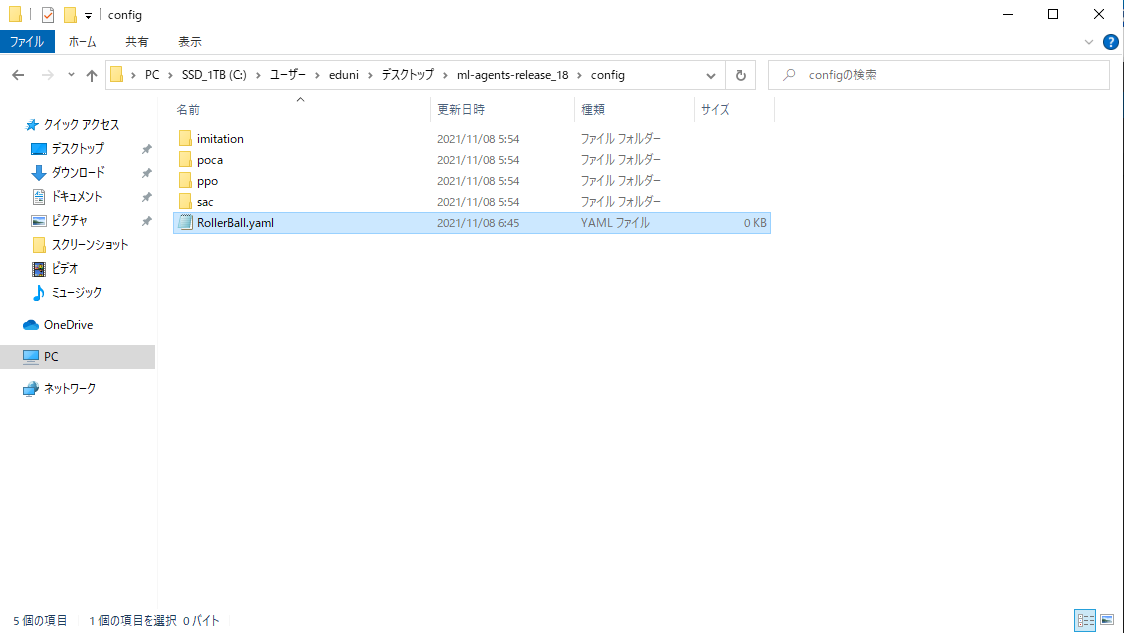Open the ファイル ribbon tab
This screenshot has width=1124, height=633.
pos(27,42)
